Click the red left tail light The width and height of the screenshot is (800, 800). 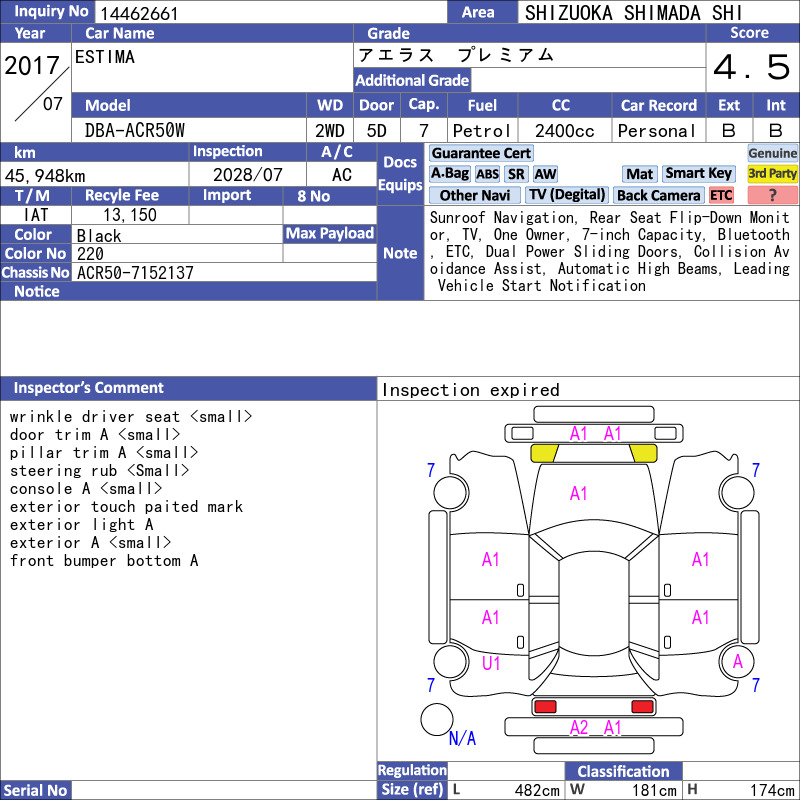pyautogui.click(x=545, y=707)
